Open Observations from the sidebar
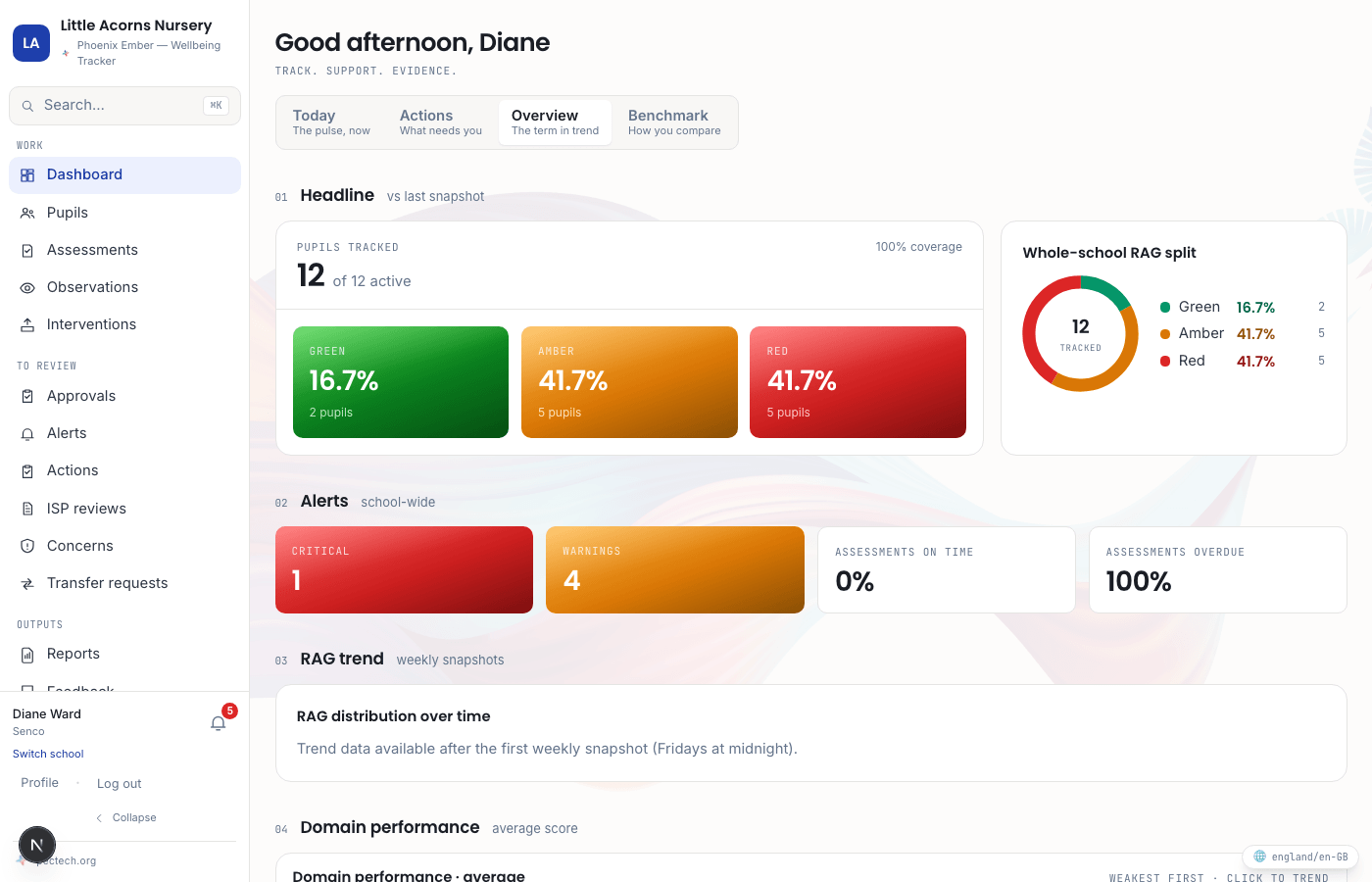This screenshot has width=1372, height=882. coord(124,287)
